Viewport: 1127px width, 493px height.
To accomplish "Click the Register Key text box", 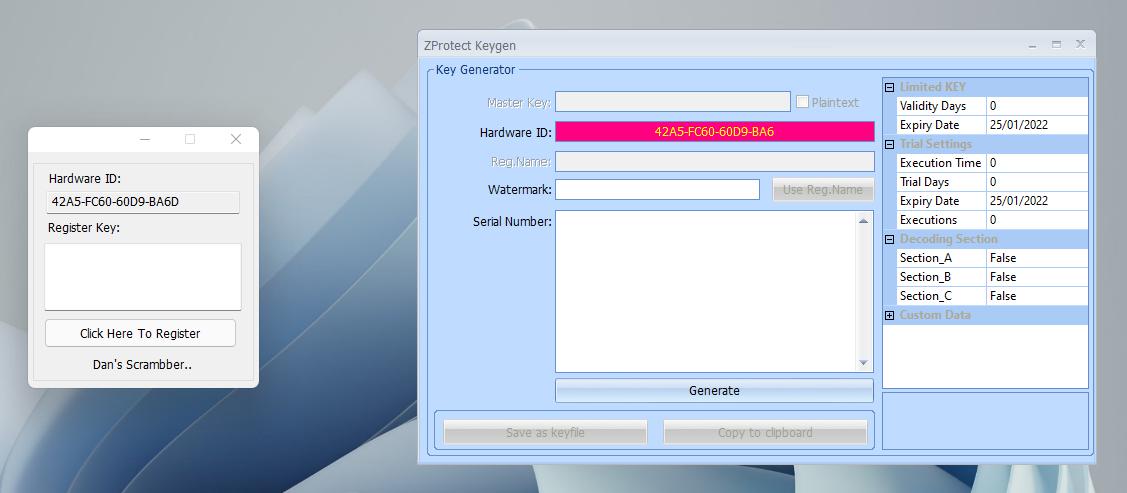I will pyautogui.click(x=143, y=277).
